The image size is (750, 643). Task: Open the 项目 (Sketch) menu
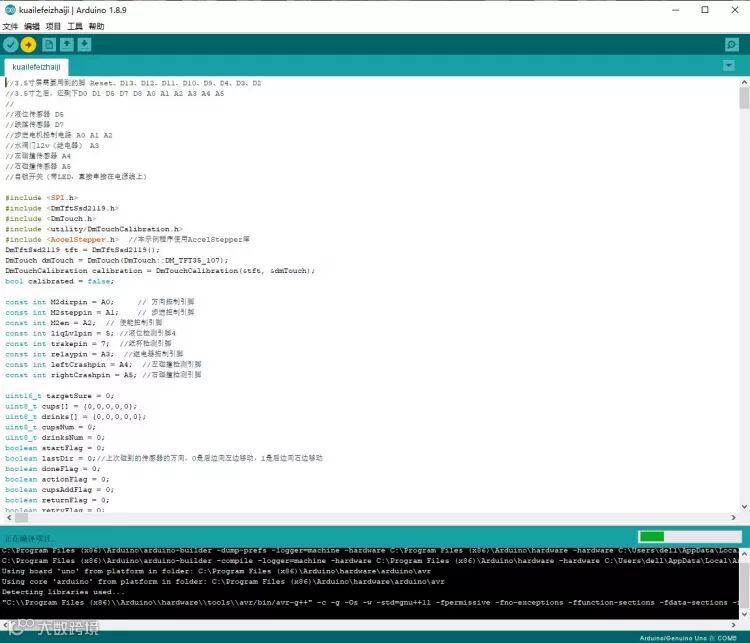53,26
